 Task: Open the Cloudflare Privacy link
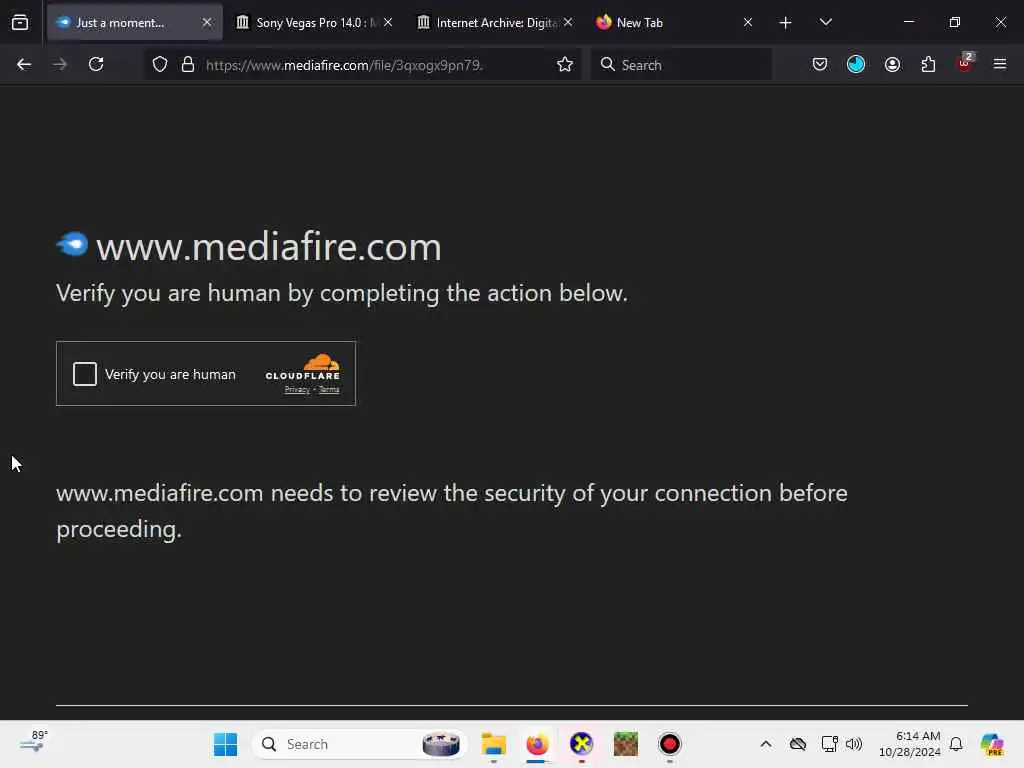pos(297,390)
